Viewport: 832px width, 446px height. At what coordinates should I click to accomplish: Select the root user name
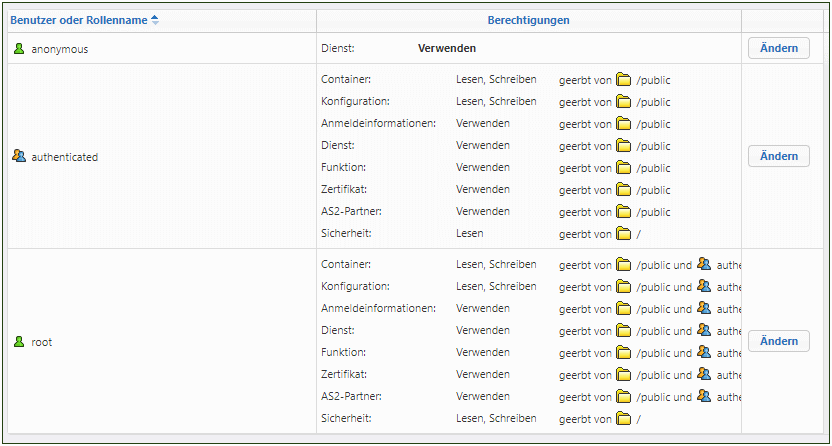[x=42, y=342]
